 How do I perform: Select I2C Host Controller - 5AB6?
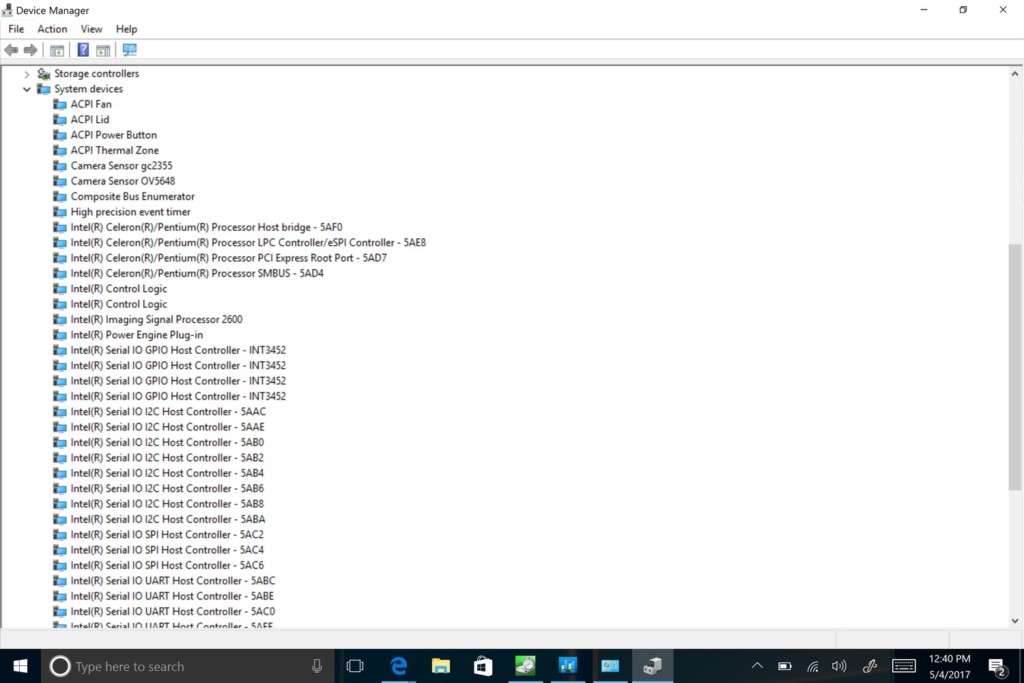[167, 488]
